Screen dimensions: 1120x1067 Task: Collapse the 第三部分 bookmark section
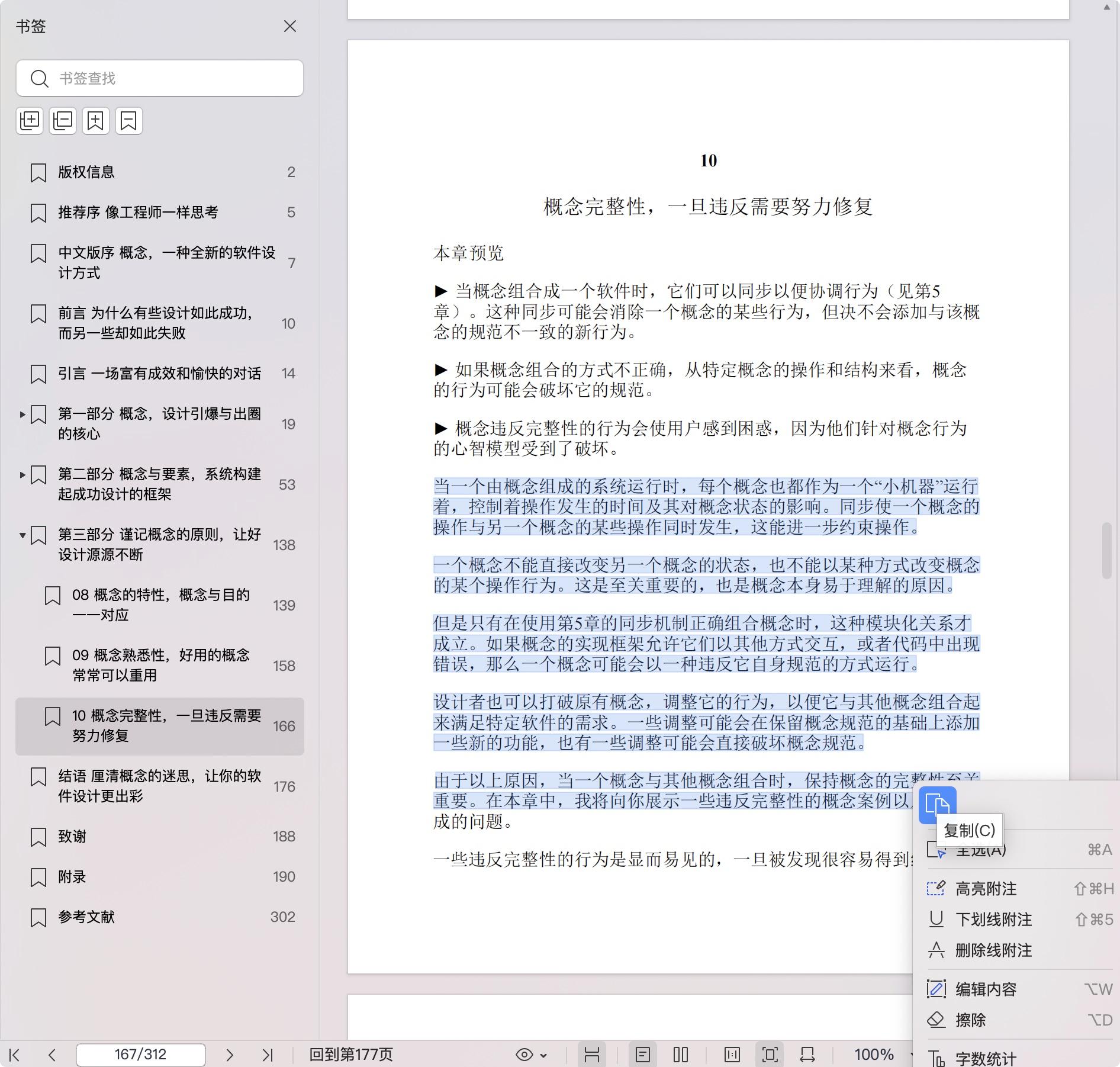point(22,535)
